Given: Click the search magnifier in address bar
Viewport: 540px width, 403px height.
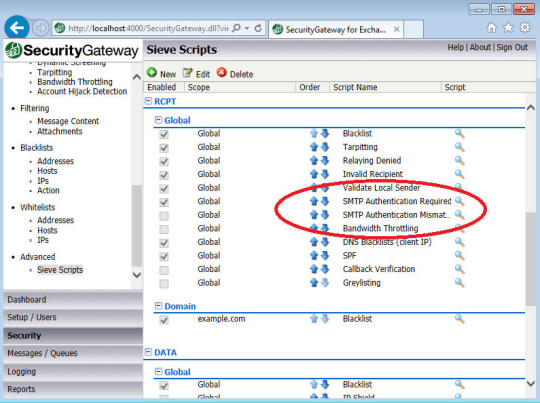Looking at the screenshot, I should pos(237,28).
